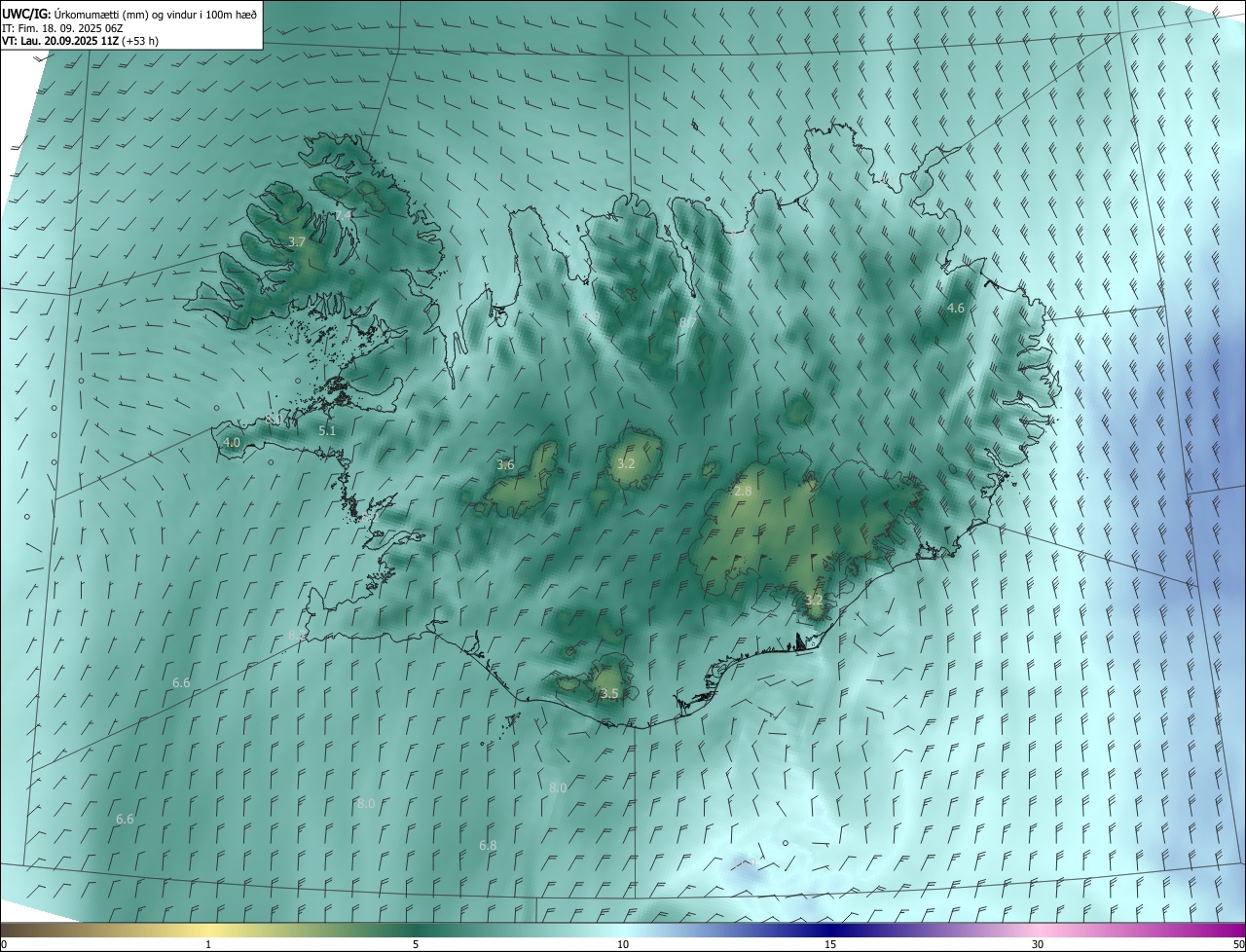1246x952 pixels.
Task: Click the title 'Úrkomumætti (mm) og vindur i 100m hæð'
Action: (156, 13)
